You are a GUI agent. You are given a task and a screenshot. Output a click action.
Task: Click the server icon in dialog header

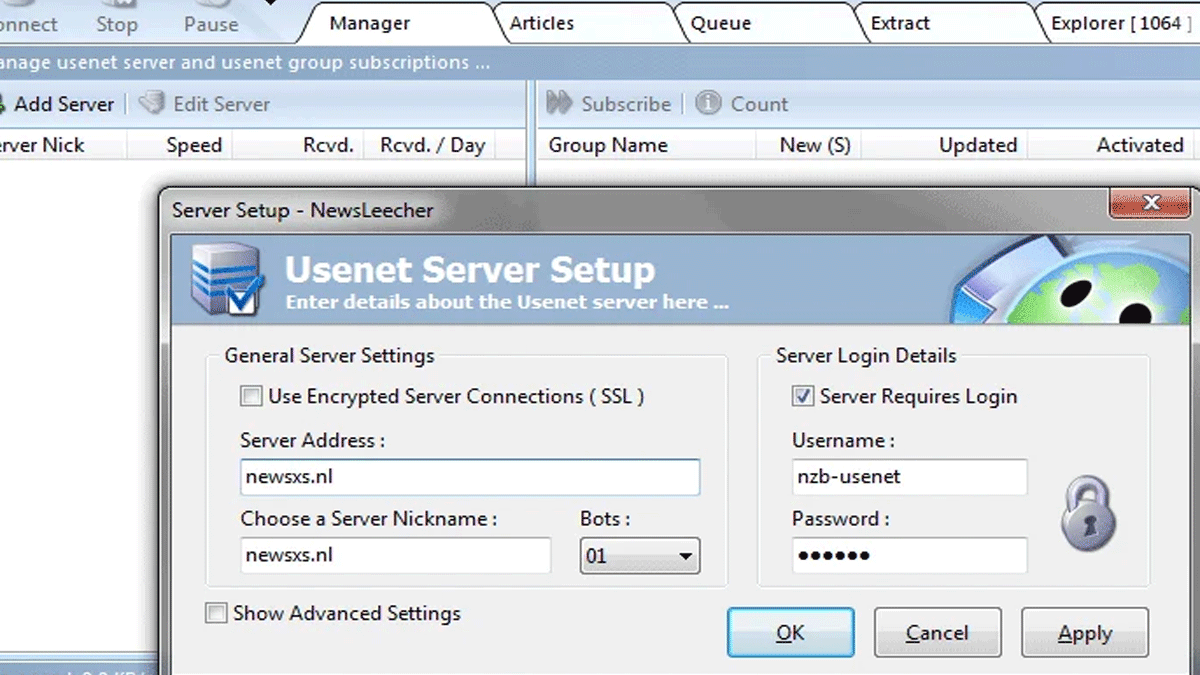[x=227, y=279]
